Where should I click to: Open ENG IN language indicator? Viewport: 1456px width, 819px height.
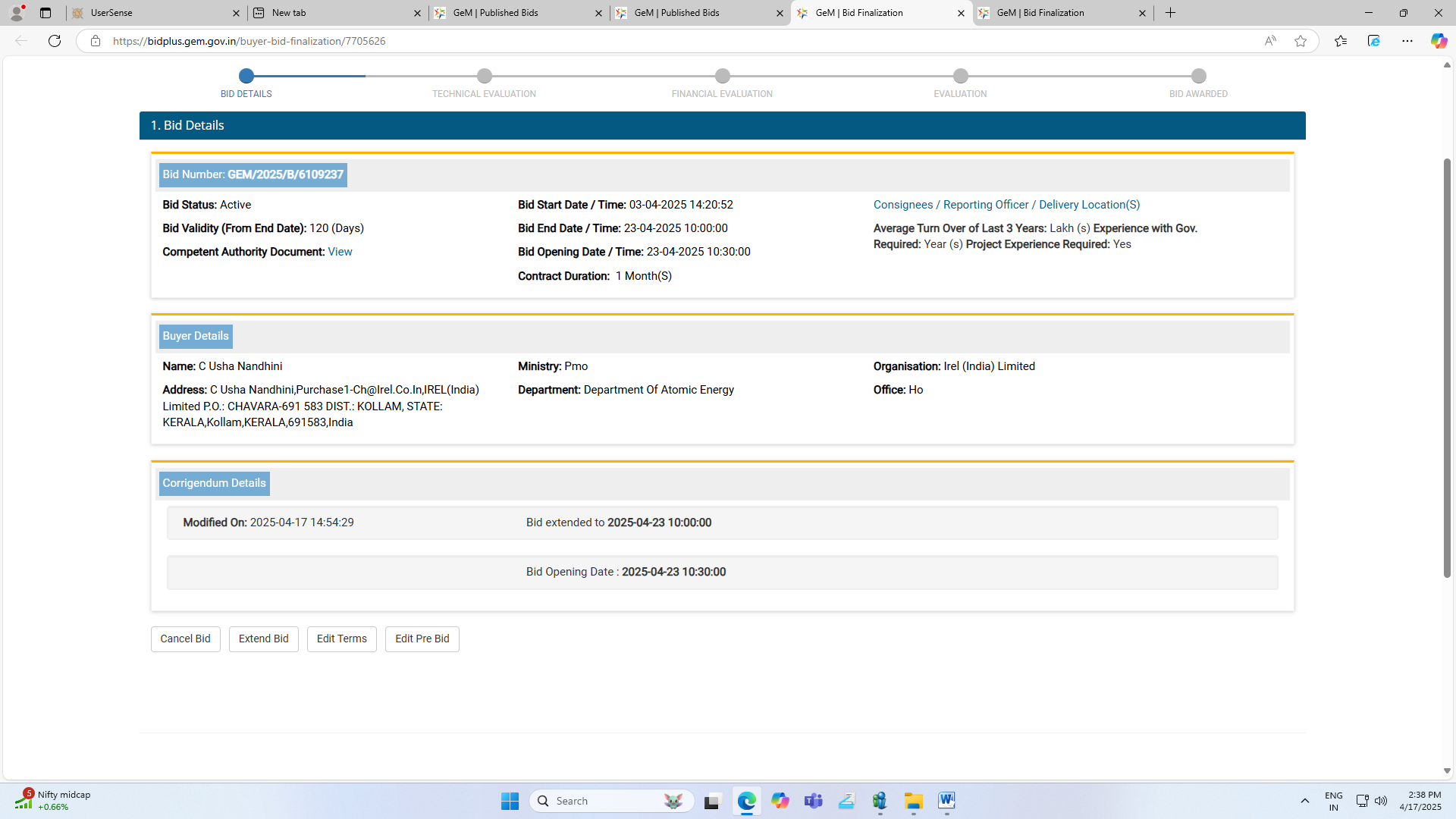point(1333,801)
